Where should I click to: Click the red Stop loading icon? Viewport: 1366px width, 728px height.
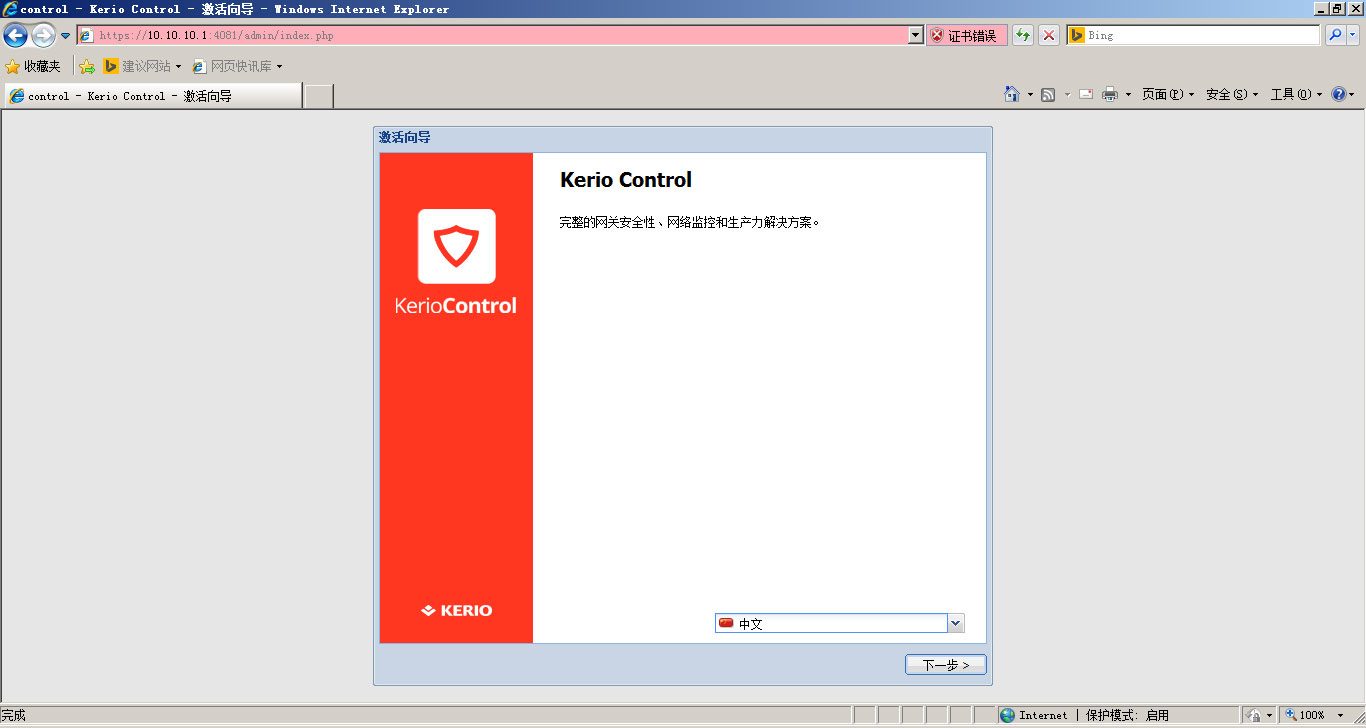[1049, 35]
